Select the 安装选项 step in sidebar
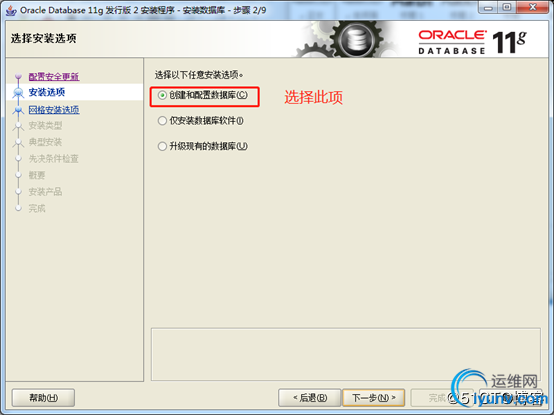The height and width of the screenshot is (415, 554). tap(47, 92)
